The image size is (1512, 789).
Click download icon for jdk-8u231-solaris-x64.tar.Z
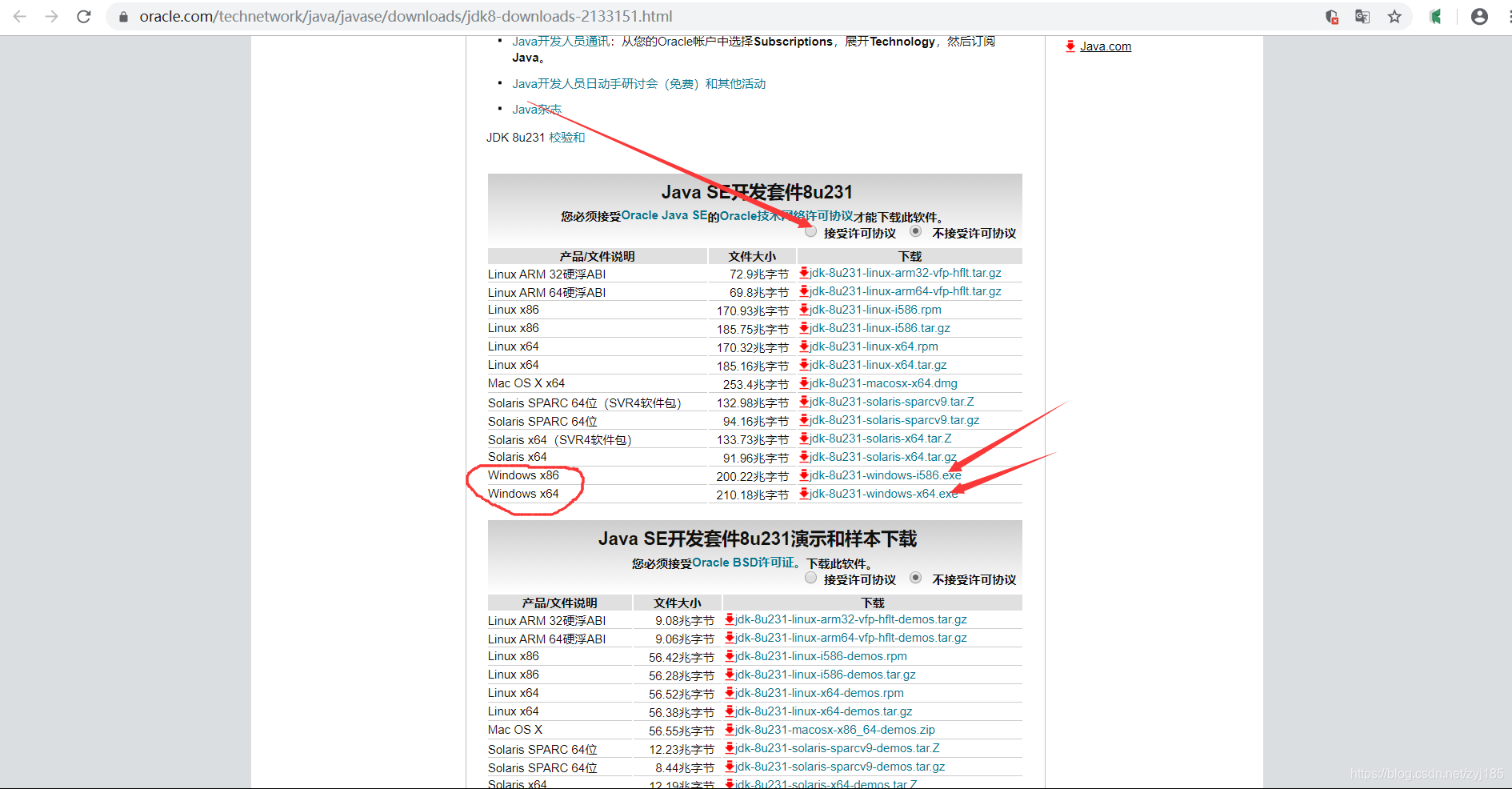coord(804,439)
